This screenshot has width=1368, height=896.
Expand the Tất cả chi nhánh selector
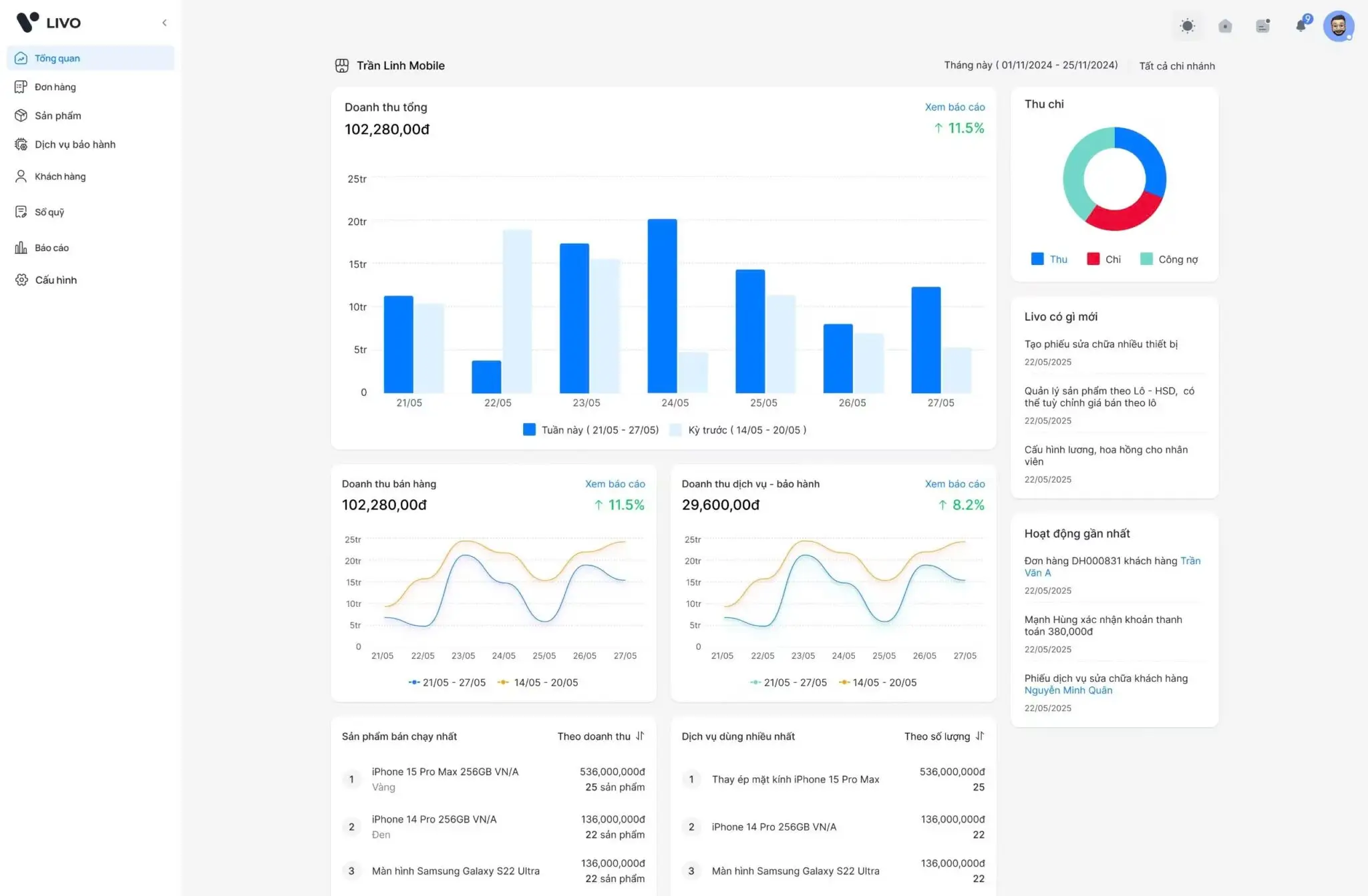coord(1176,66)
